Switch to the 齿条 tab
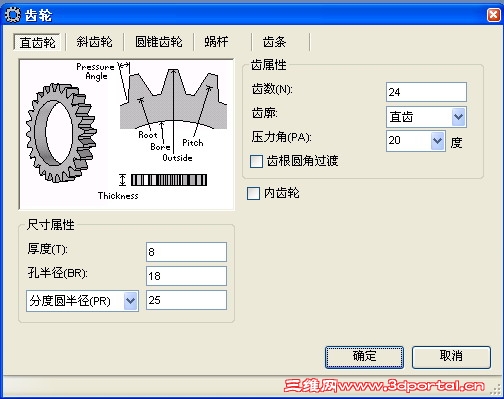 pos(274,42)
